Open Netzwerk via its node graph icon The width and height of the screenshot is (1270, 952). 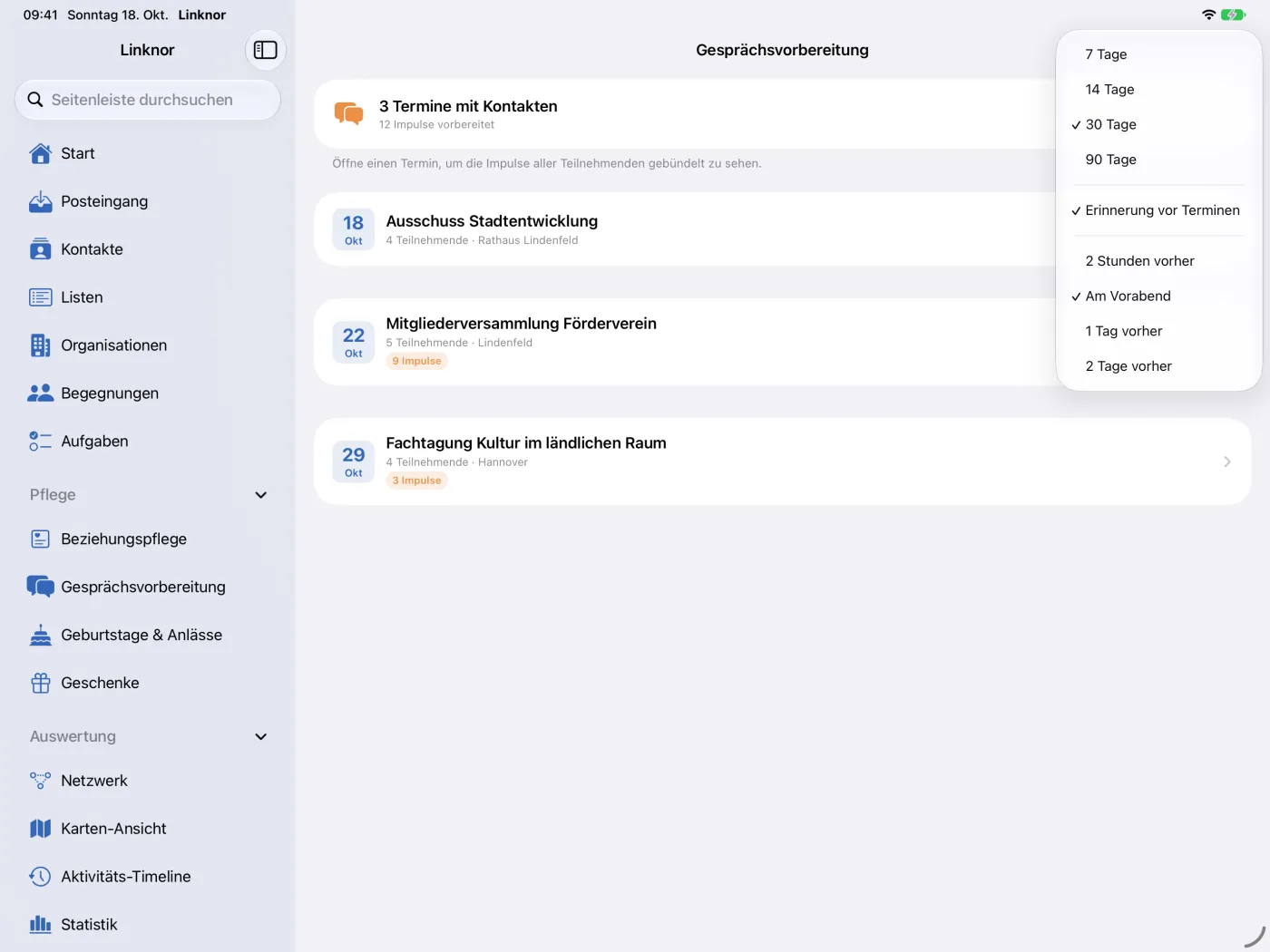pyautogui.click(x=41, y=781)
